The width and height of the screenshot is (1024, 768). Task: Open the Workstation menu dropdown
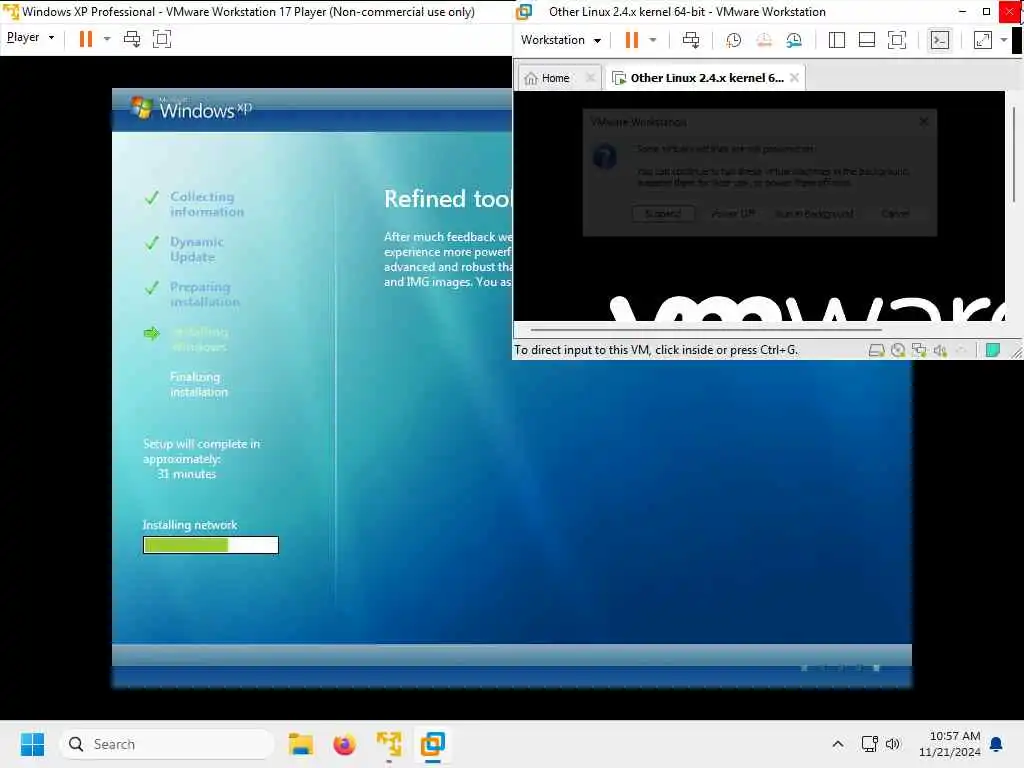pyautogui.click(x=560, y=40)
